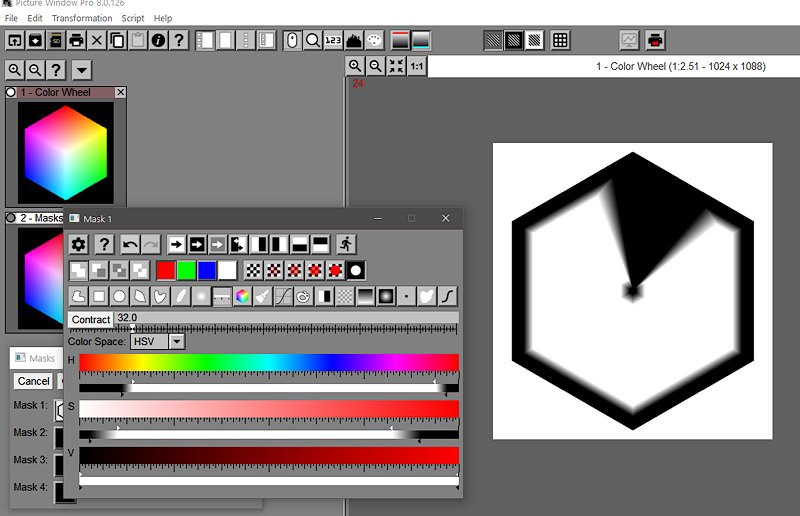The image size is (800, 516).
Task: Click the 1:1 zoom button
Action: coord(416,67)
